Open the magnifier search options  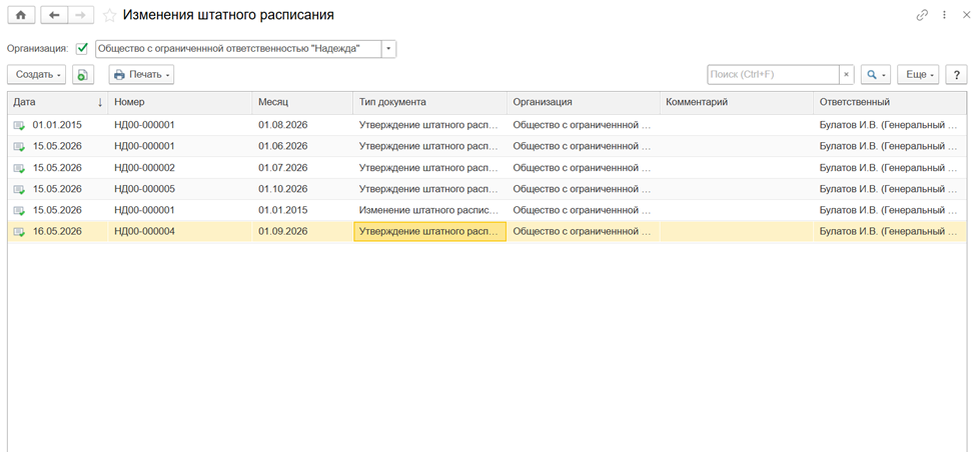pos(876,75)
